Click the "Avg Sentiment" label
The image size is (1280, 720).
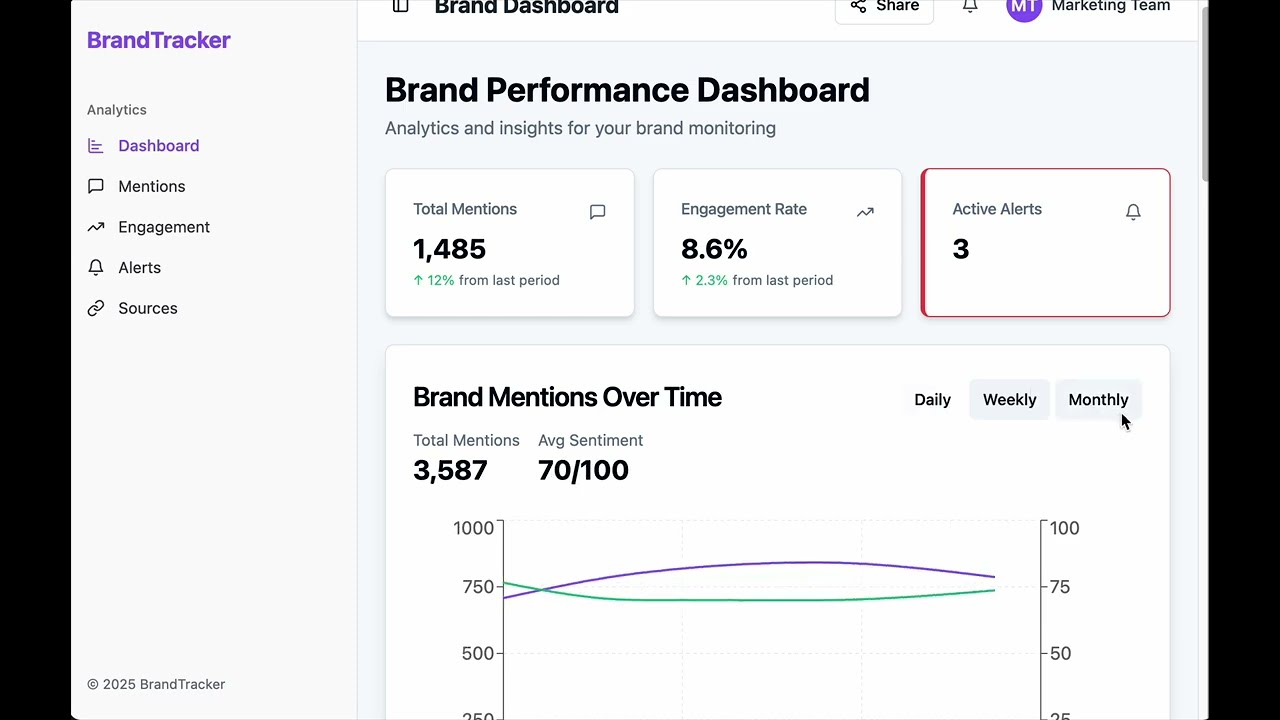point(590,441)
